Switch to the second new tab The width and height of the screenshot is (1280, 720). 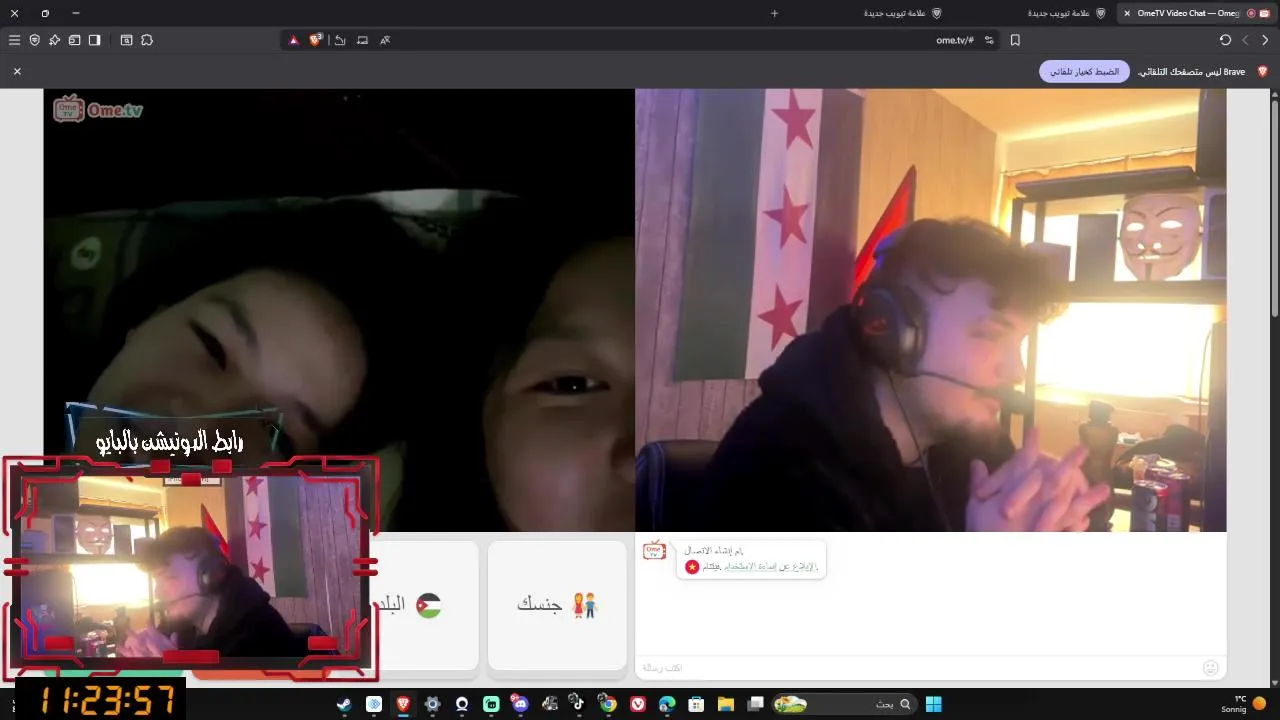[1066, 13]
